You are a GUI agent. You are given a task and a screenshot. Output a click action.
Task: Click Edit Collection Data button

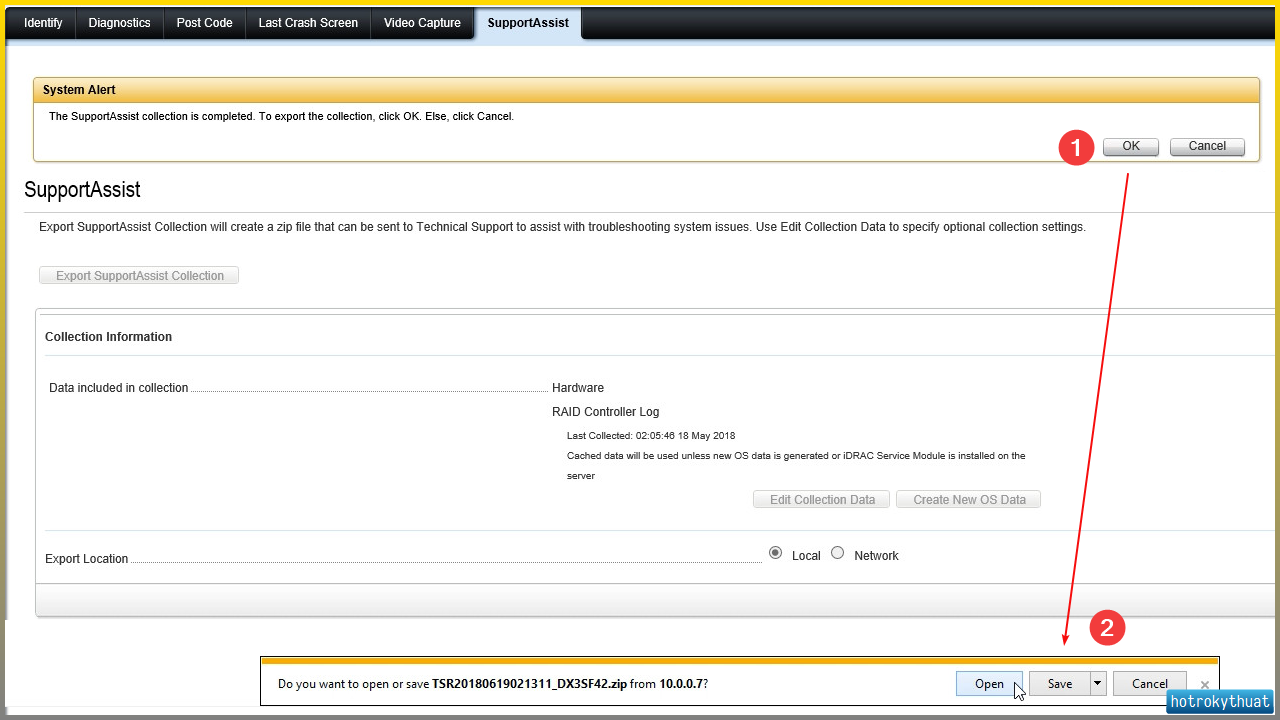tap(822, 499)
